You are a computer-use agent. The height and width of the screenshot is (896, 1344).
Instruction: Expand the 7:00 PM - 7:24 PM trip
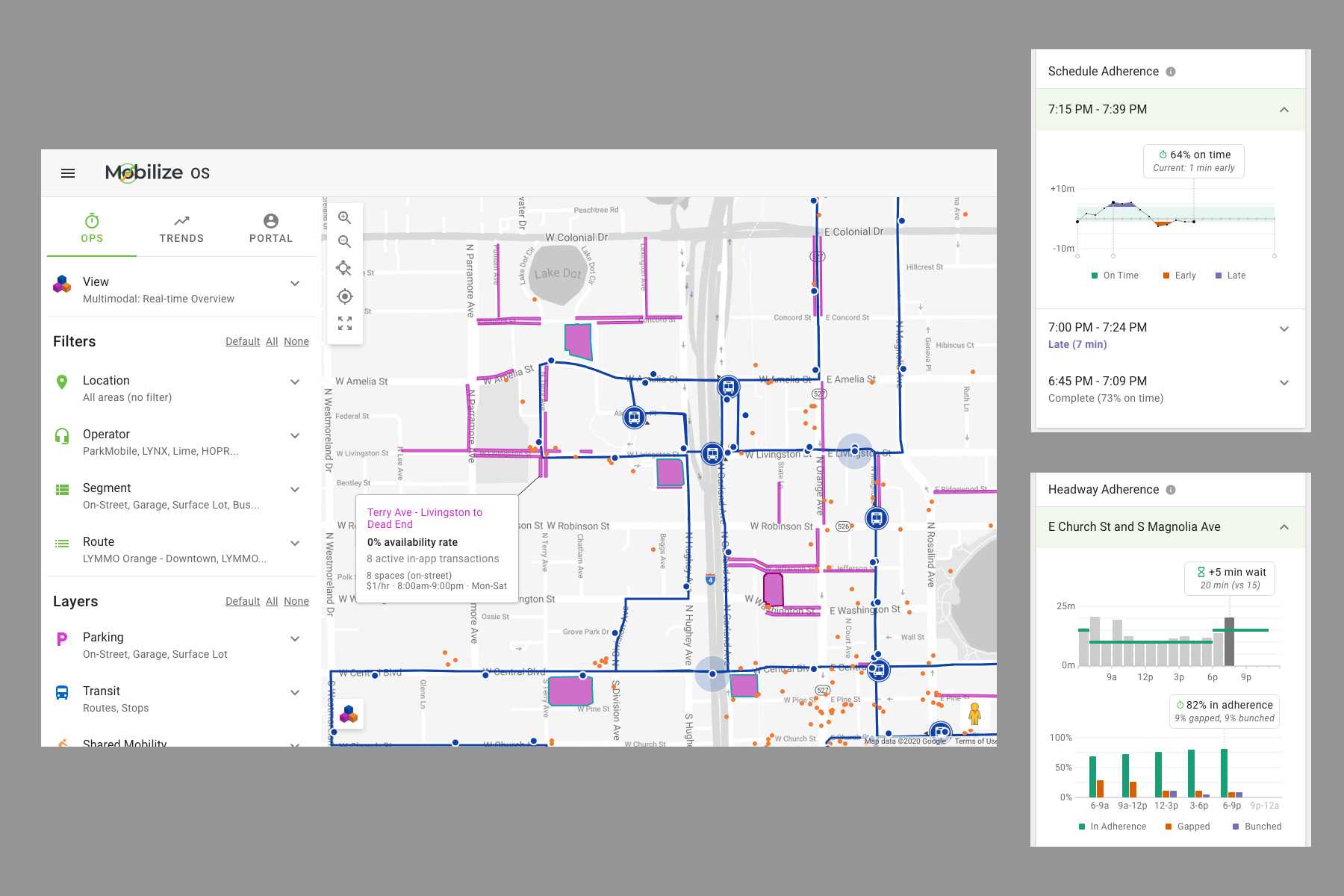pos(1284,329)
